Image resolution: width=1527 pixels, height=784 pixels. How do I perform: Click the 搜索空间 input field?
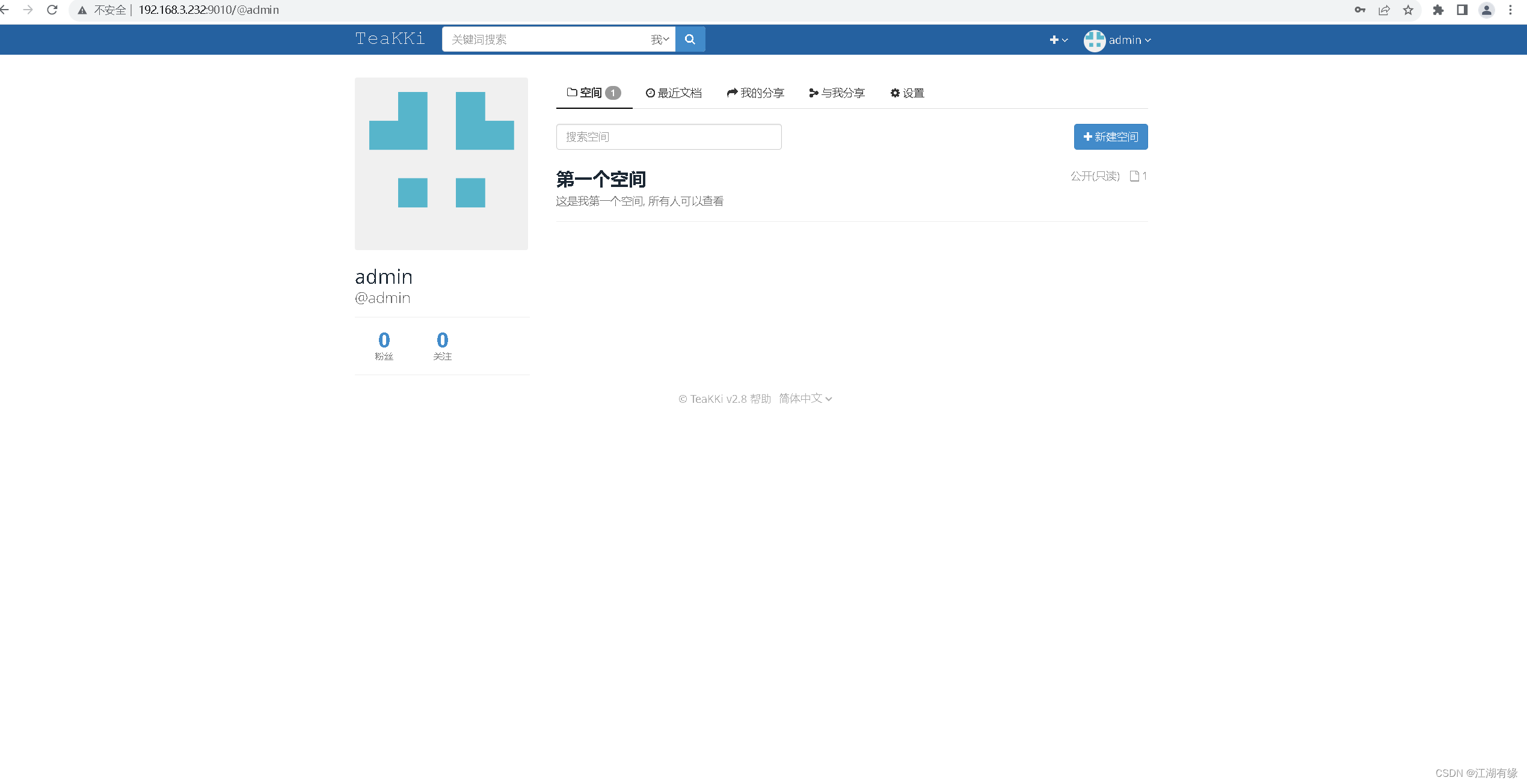point(668,136)
